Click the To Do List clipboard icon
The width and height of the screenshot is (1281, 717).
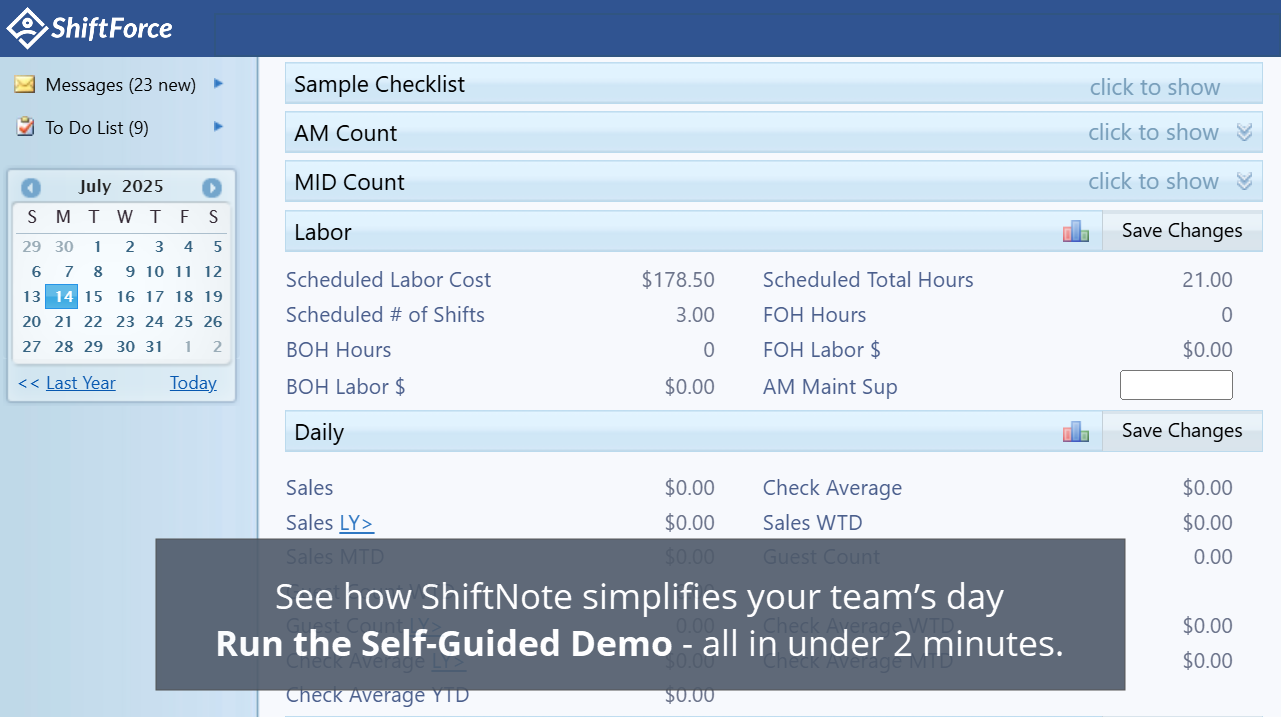(x=24, y=127)
